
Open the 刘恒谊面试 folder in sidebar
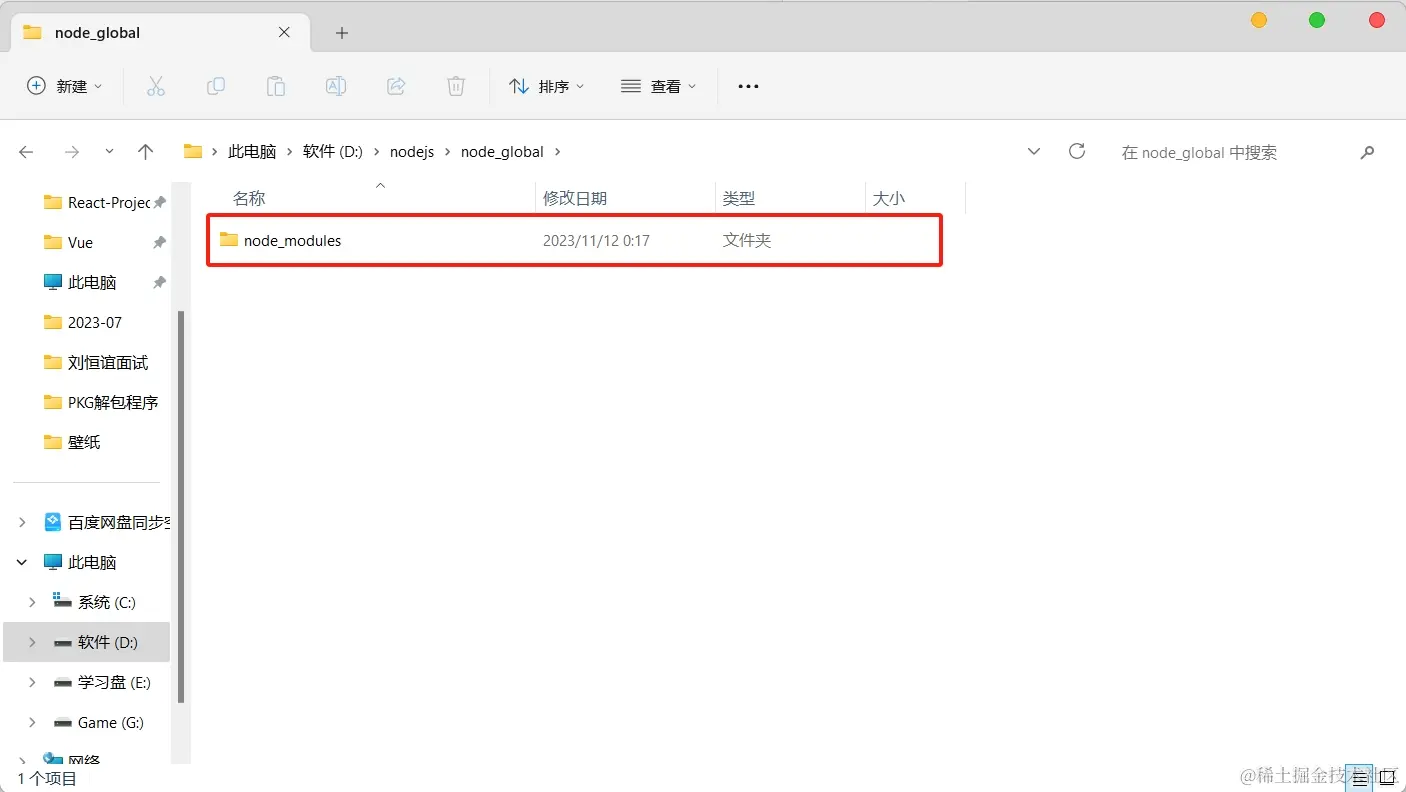96,362
